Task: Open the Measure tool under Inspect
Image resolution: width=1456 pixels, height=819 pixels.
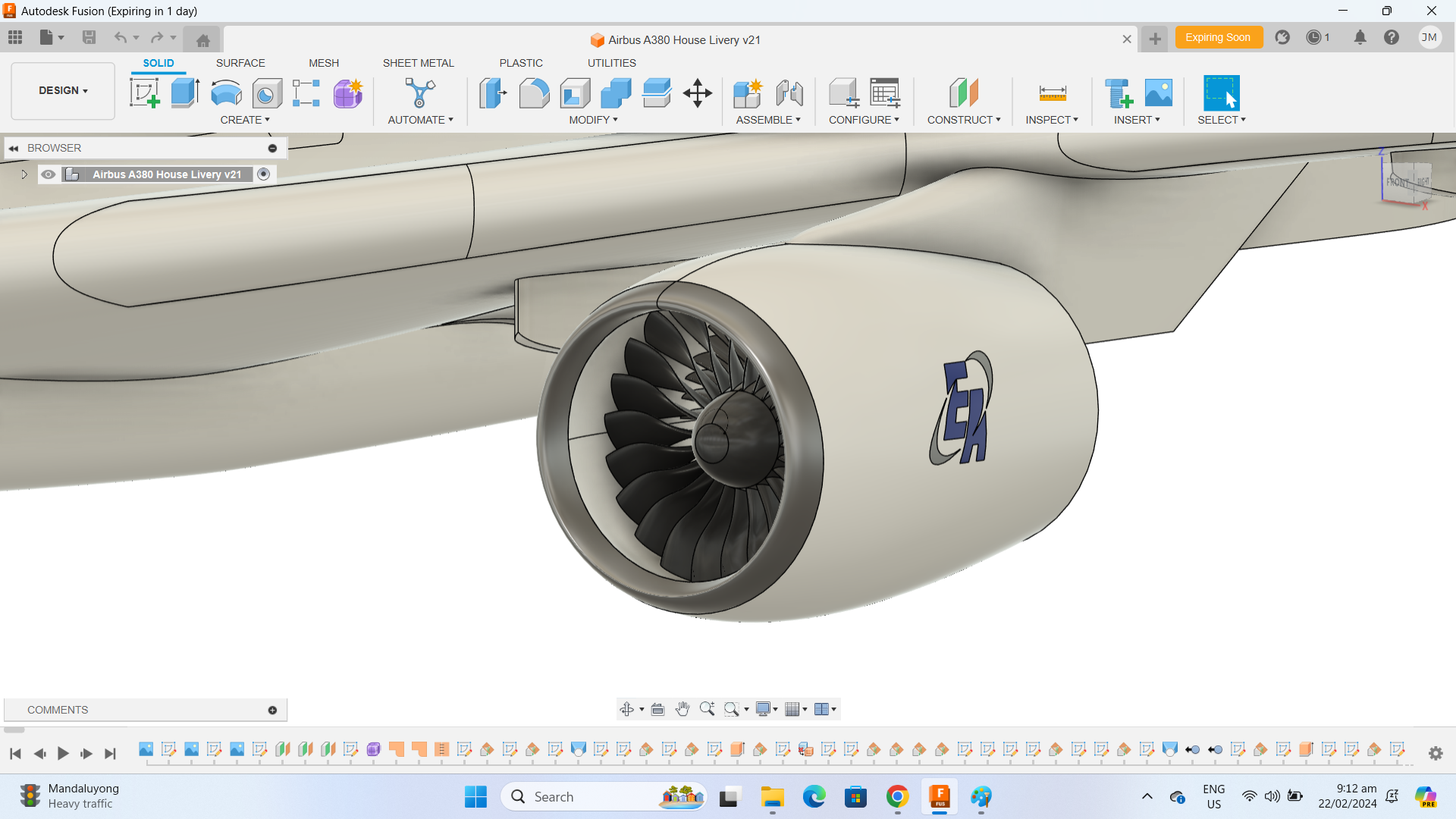Action: (x=1053, y=93)
